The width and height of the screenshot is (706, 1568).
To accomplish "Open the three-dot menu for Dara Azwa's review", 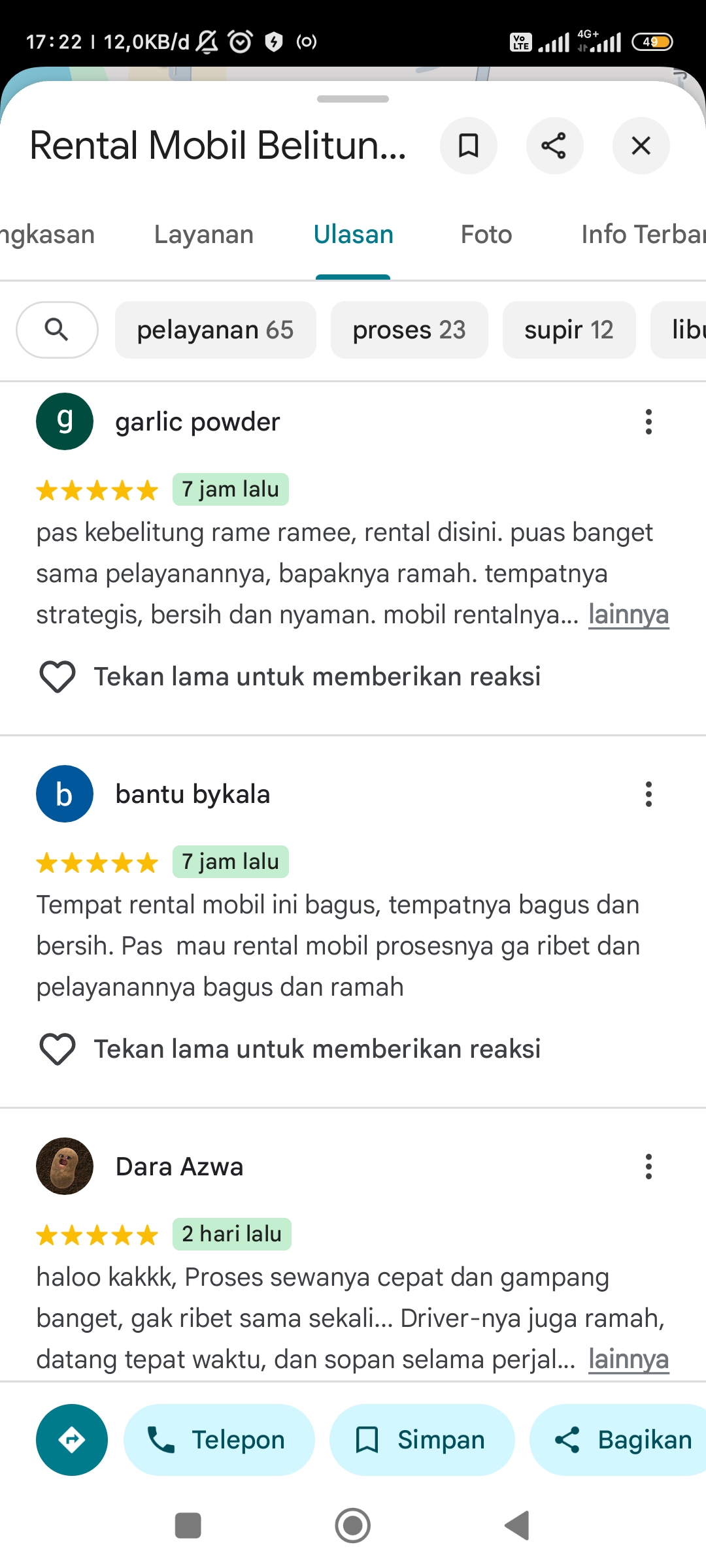I will click(648, 1167).
